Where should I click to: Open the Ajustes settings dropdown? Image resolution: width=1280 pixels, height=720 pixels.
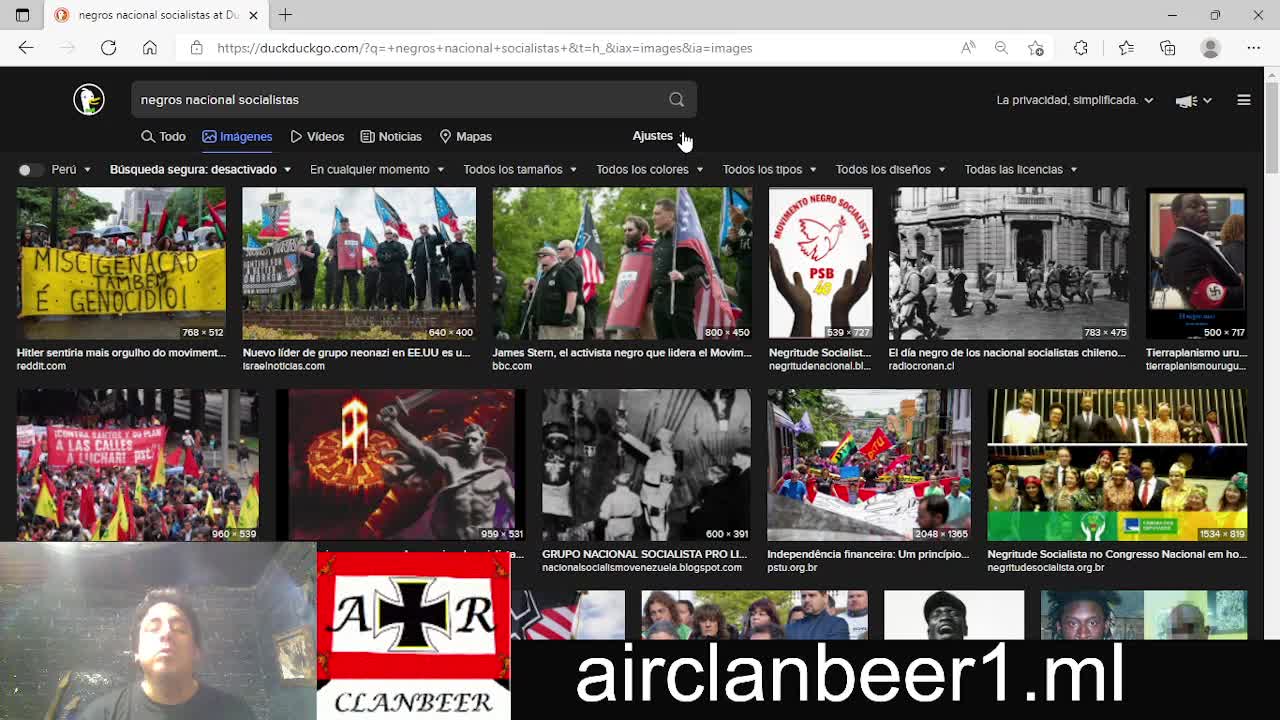(x=660, y=136)
